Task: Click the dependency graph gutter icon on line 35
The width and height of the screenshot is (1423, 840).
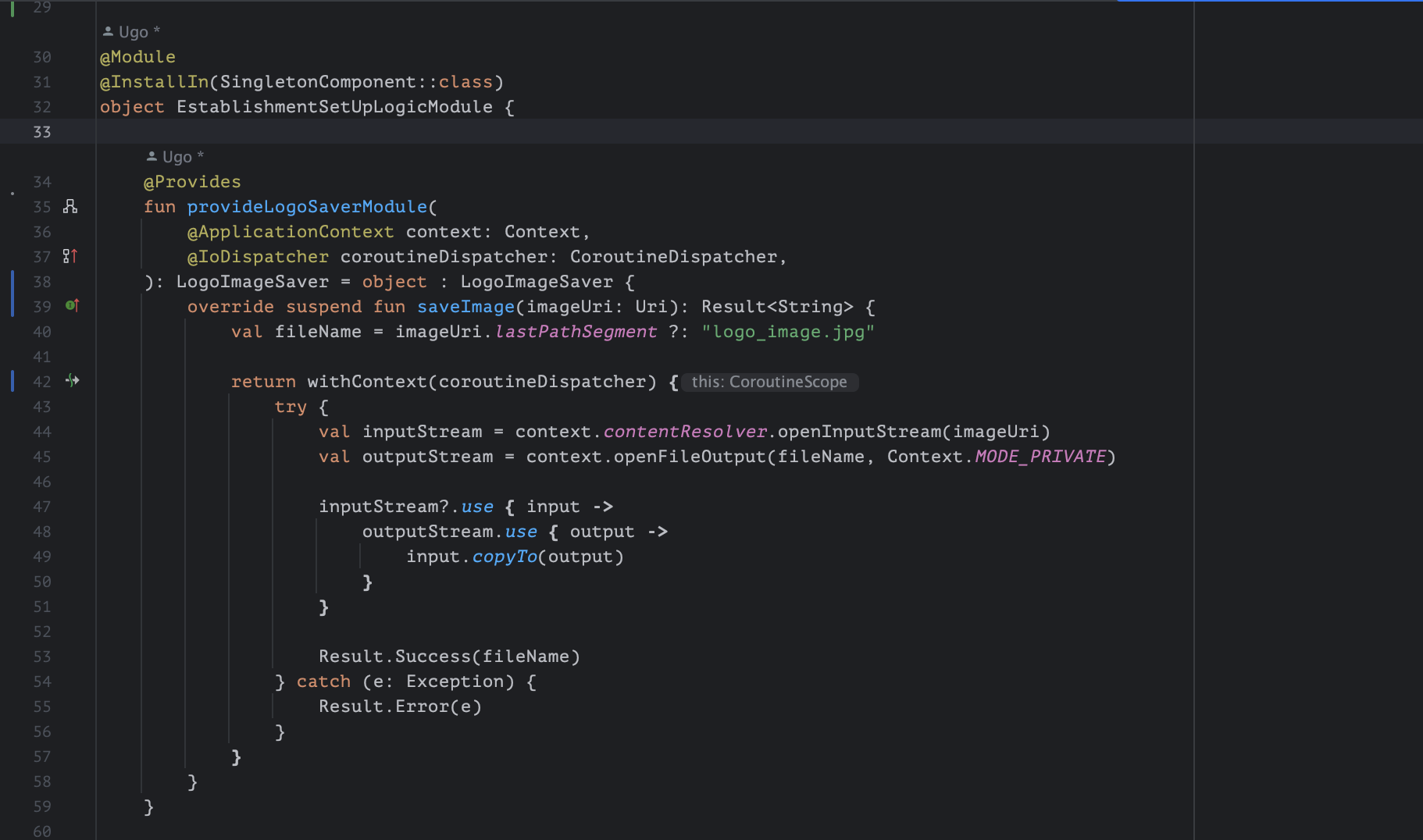Action: 70,206
